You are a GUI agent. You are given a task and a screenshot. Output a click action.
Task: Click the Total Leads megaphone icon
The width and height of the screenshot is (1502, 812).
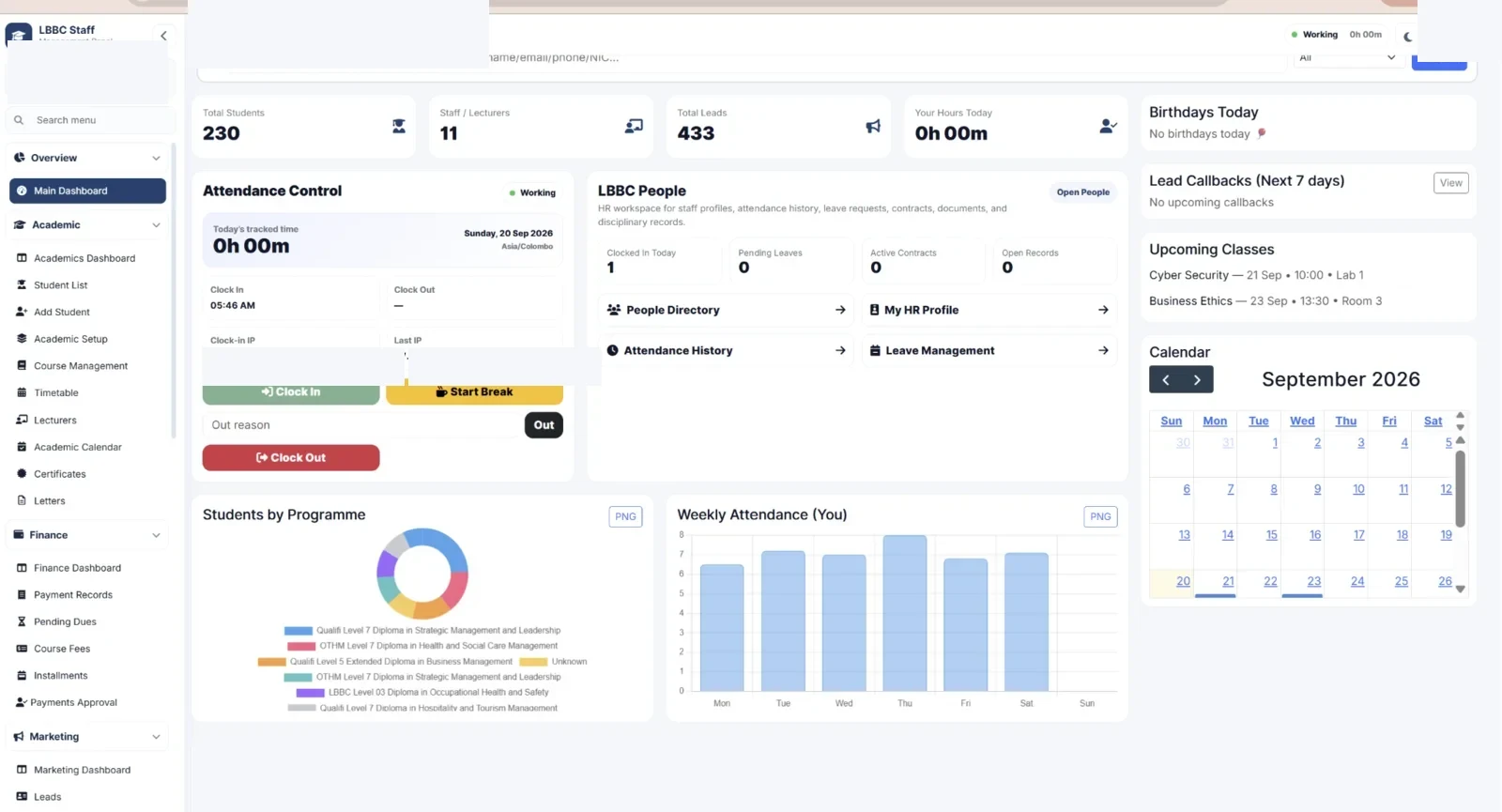tap(873, 126)
